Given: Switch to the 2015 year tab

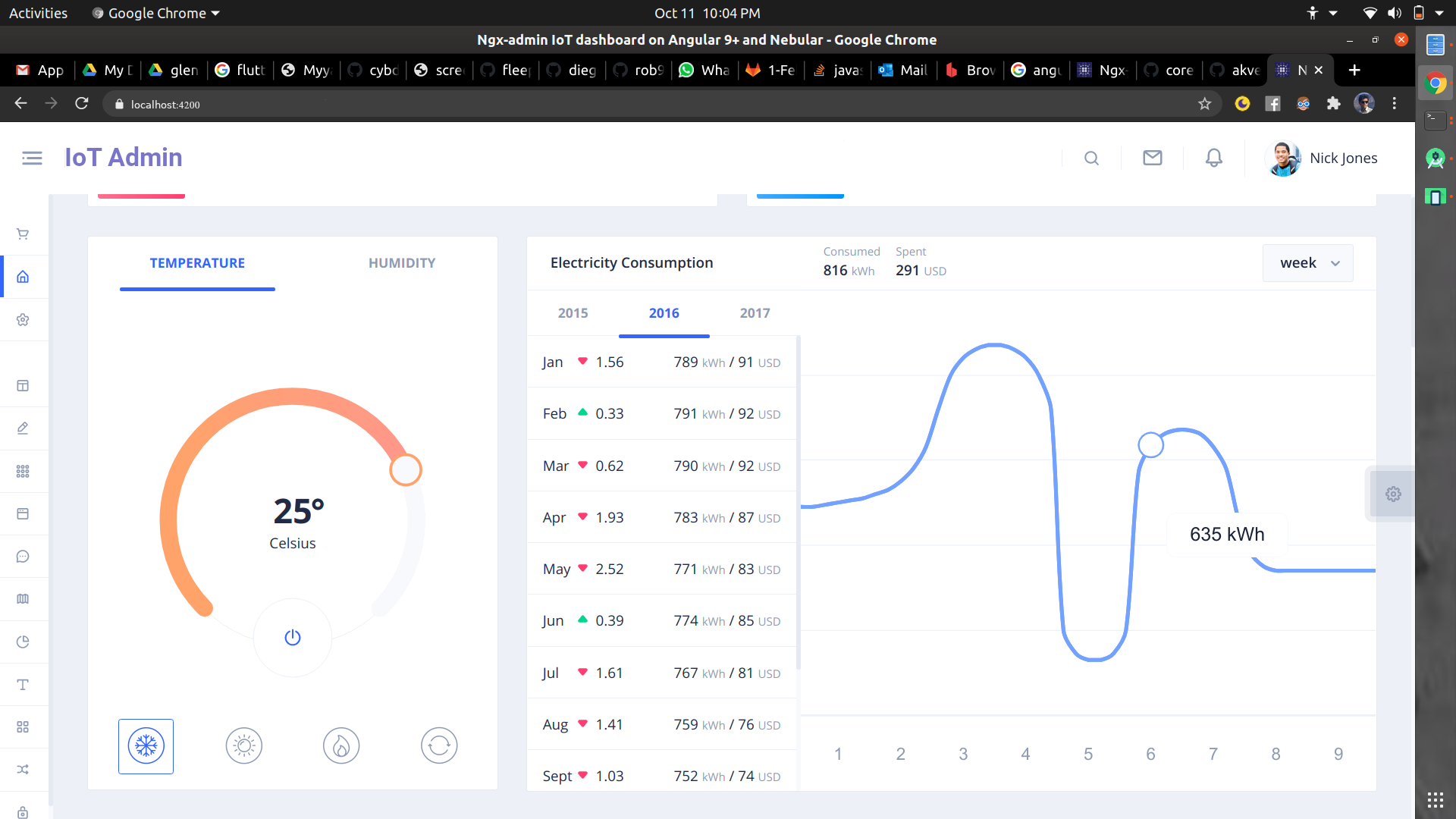Looking at the screenshot, I should click(573, 313).
